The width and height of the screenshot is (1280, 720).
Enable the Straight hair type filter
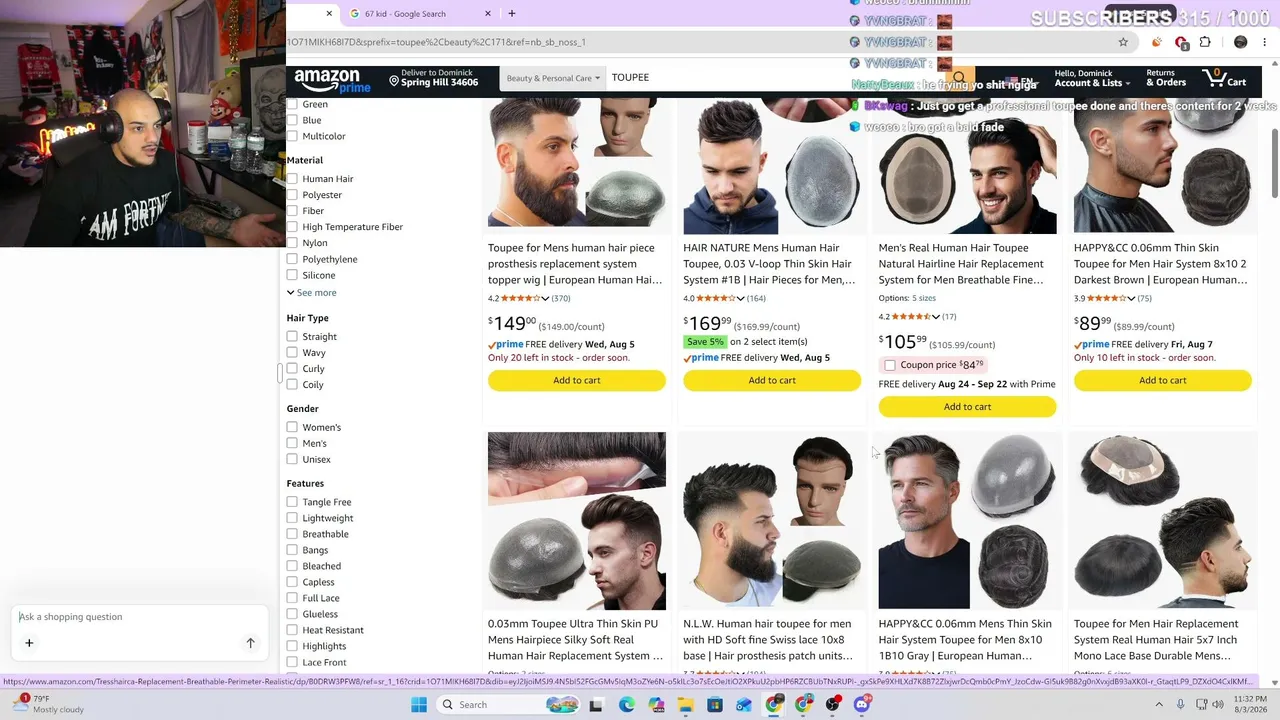(292, 337)
